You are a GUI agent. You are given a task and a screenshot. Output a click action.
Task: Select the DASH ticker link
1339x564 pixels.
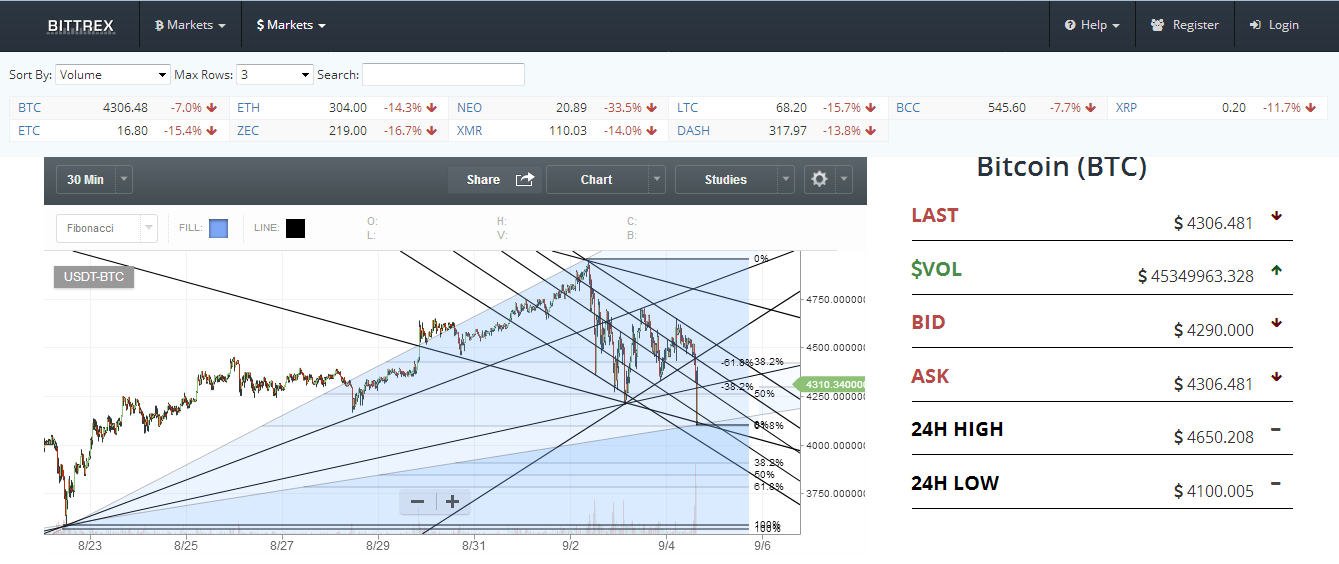693,131
